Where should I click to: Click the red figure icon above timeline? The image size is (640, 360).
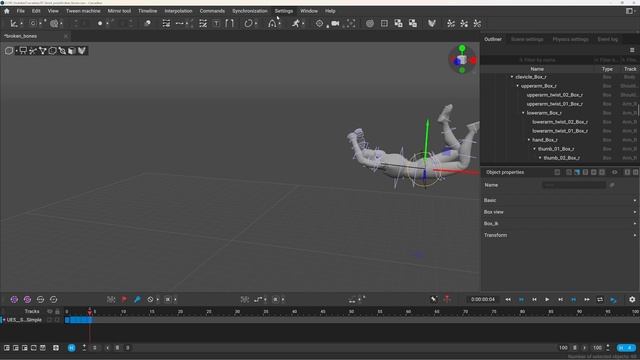tap(447, 300)
